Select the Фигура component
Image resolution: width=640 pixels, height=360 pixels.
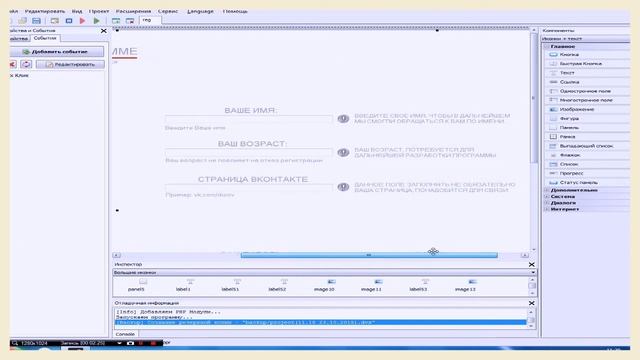(587, 118)
